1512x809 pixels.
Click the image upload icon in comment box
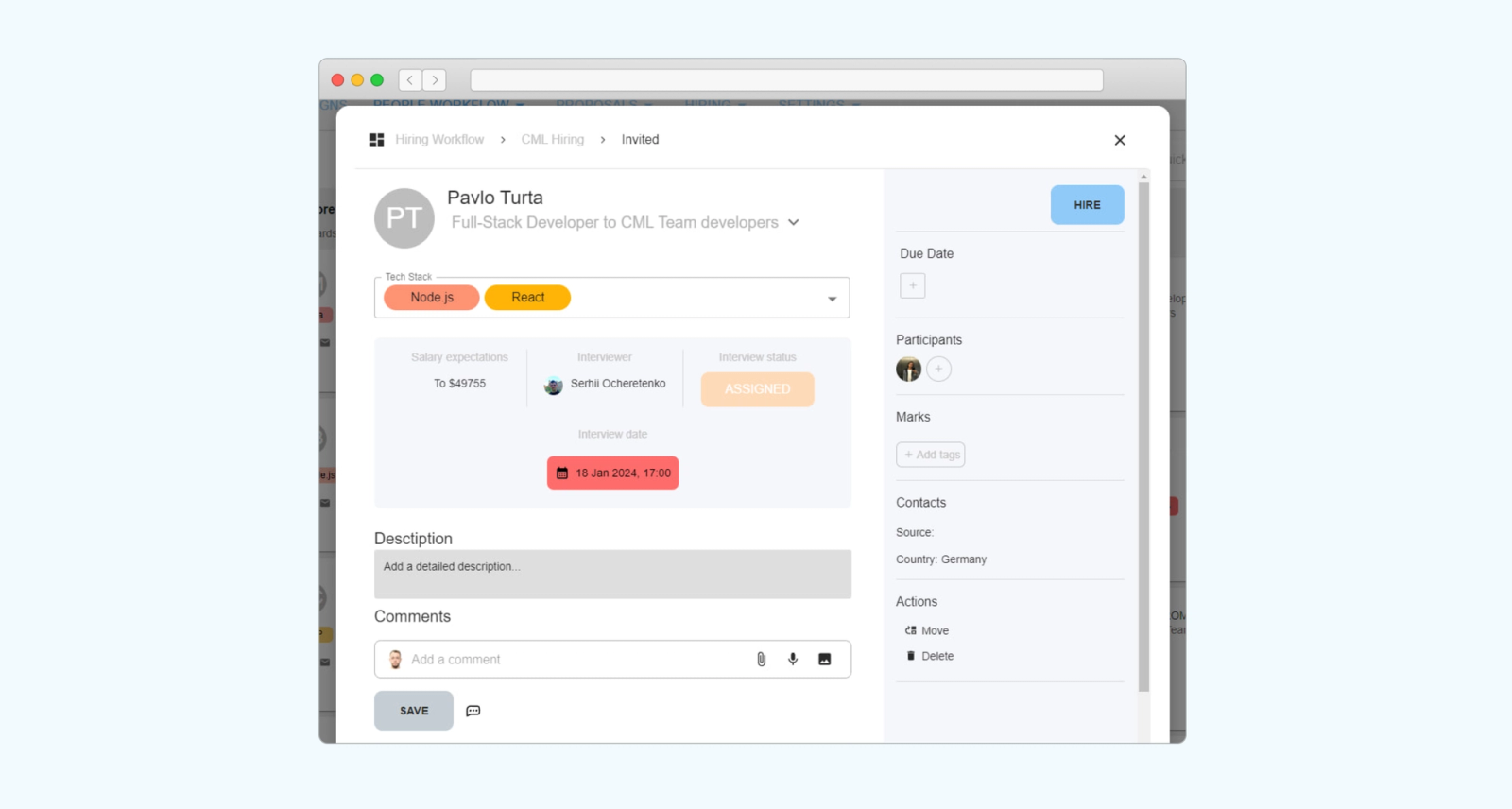coord(825,660)
